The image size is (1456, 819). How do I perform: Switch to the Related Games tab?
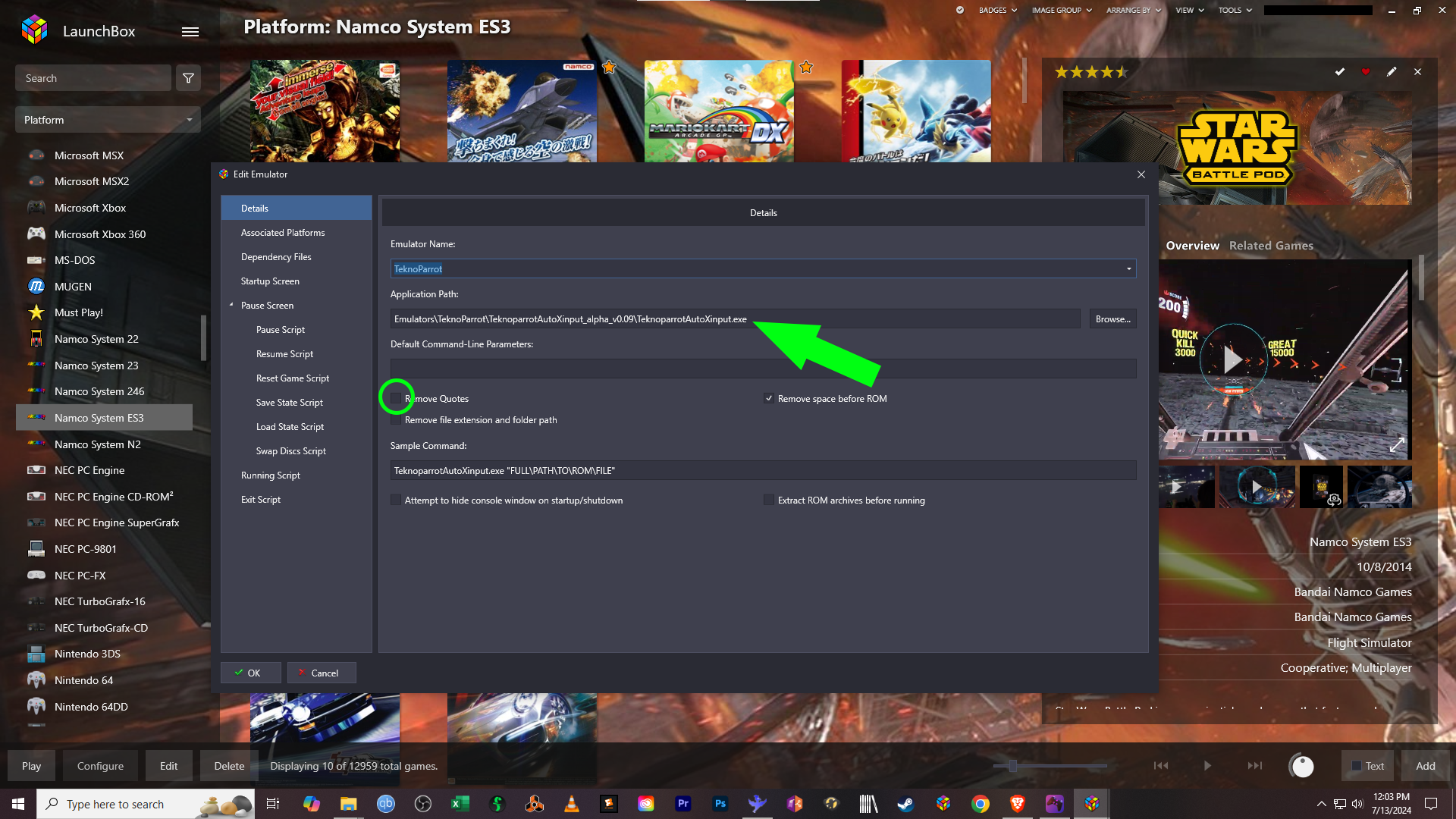coord(1271,245)
